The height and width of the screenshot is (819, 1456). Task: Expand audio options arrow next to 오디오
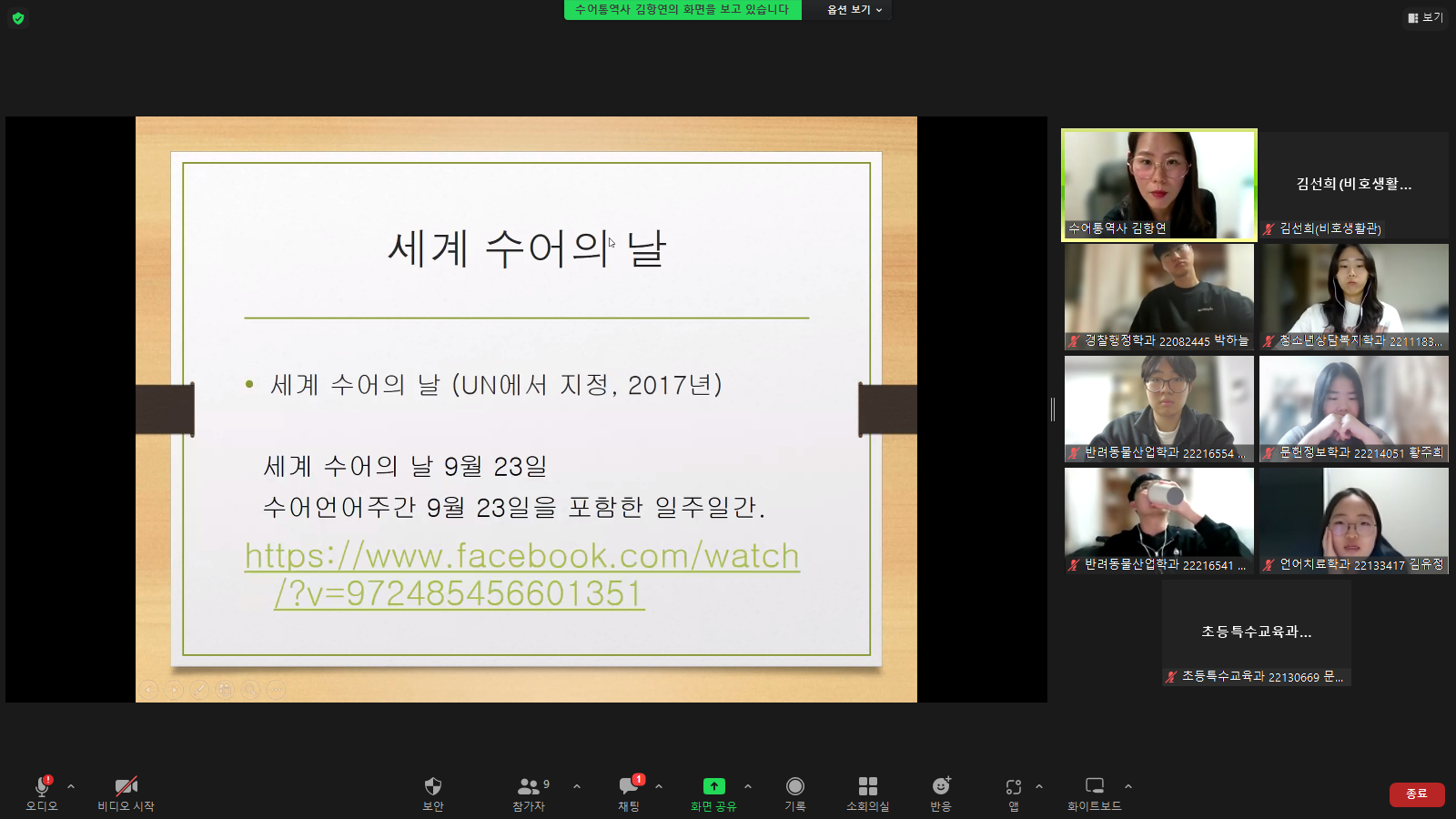tap(71, 786)
